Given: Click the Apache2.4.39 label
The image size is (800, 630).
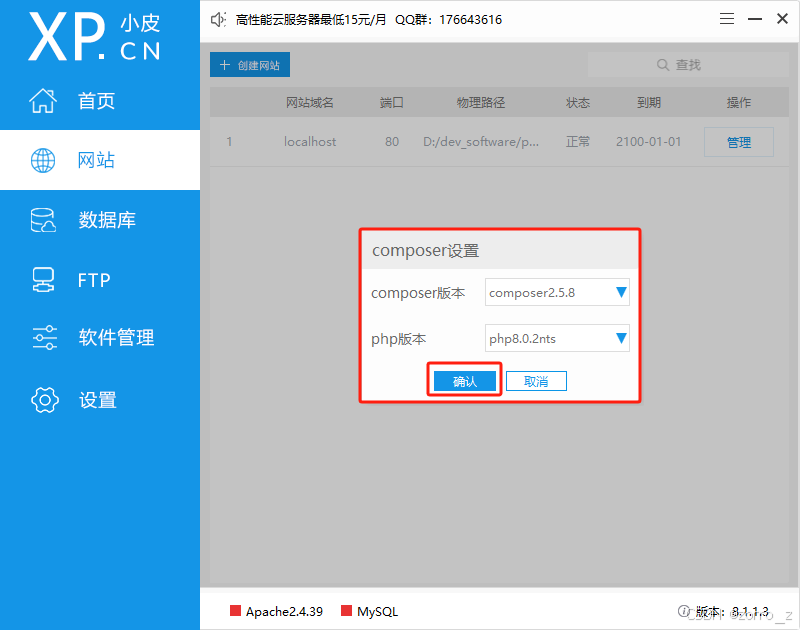Looking at the screenshot, I should [284, 611].
